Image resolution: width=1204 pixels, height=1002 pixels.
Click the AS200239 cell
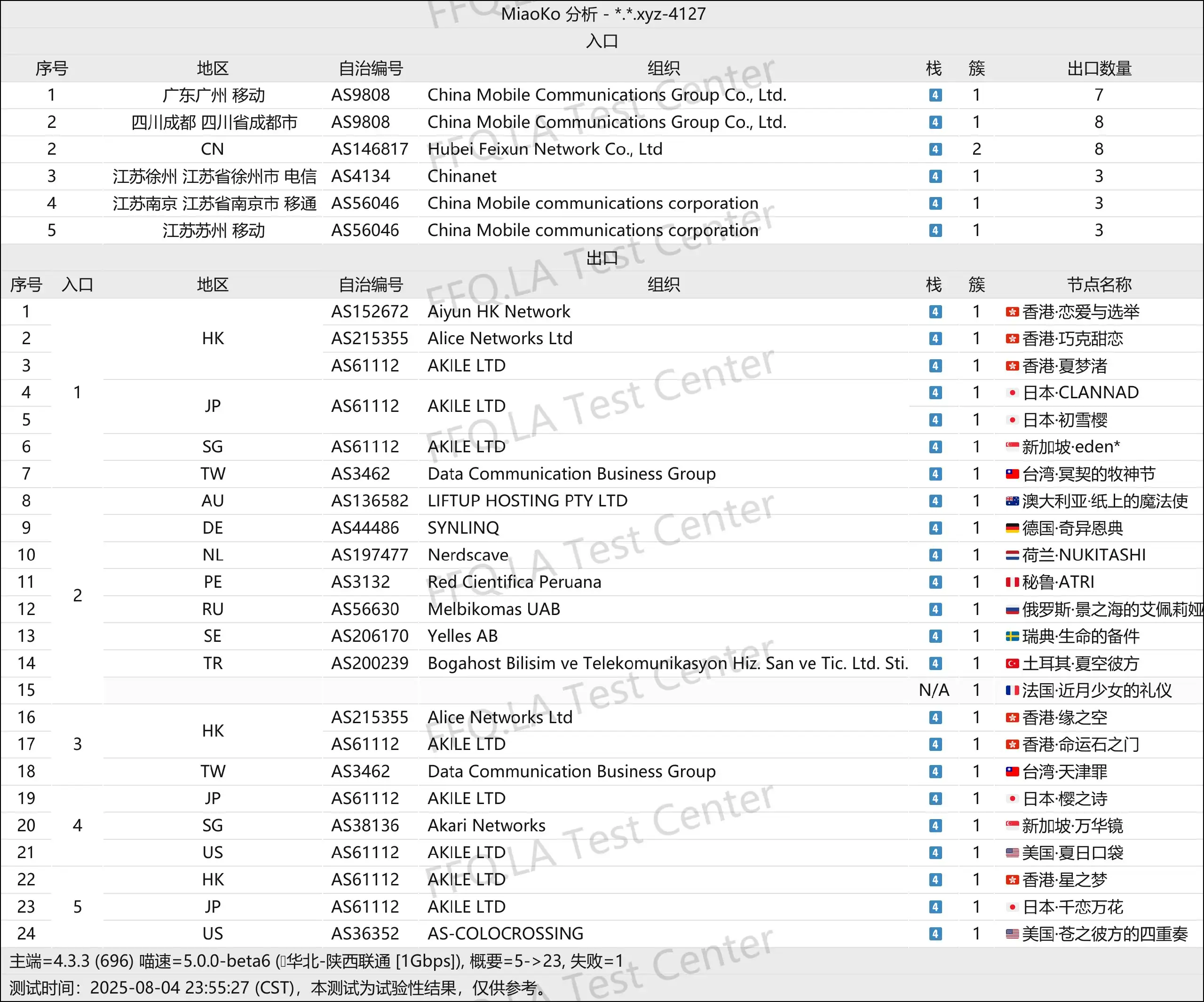click(x=370, y=663)
